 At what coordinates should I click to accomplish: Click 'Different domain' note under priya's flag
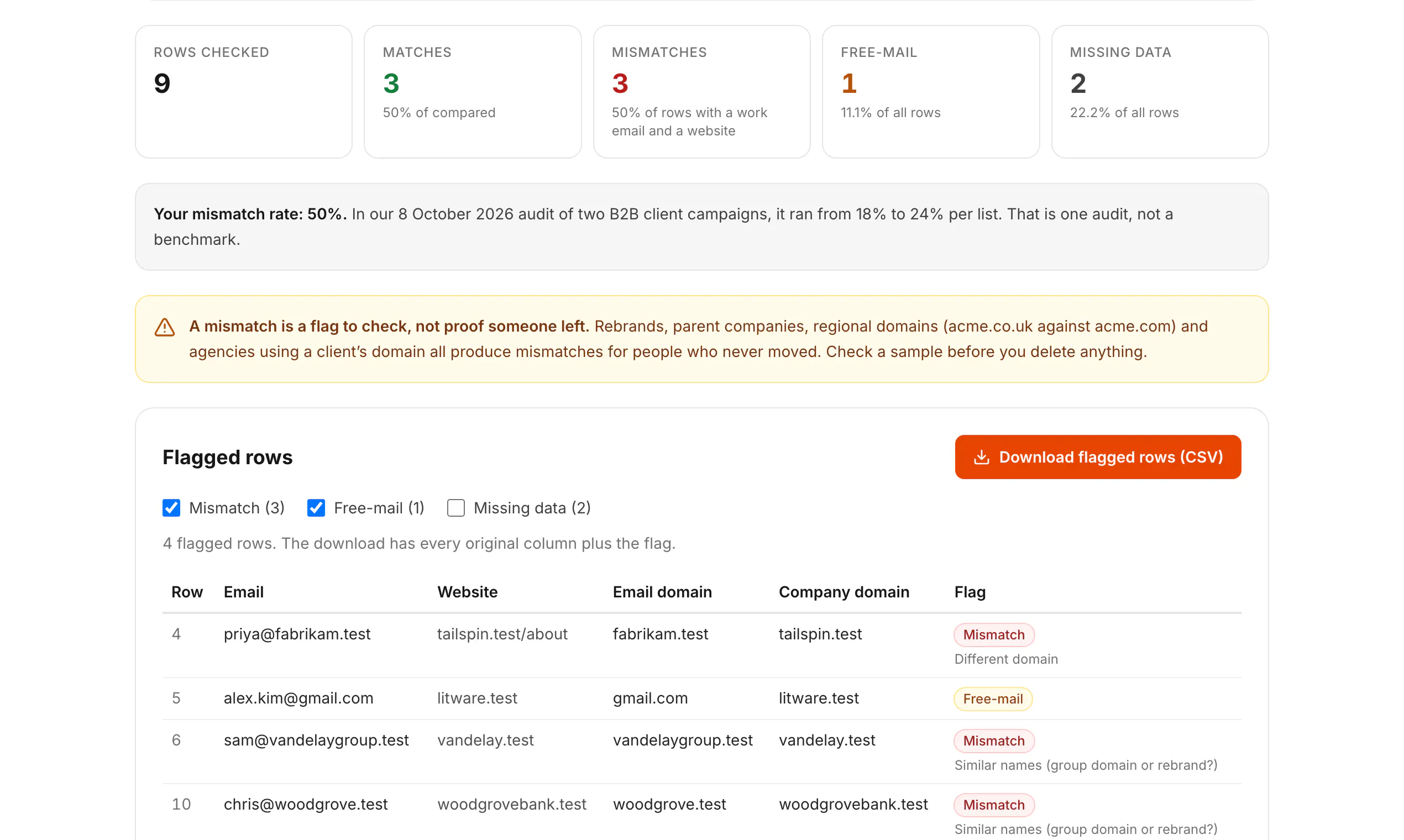pos(1006,659)
